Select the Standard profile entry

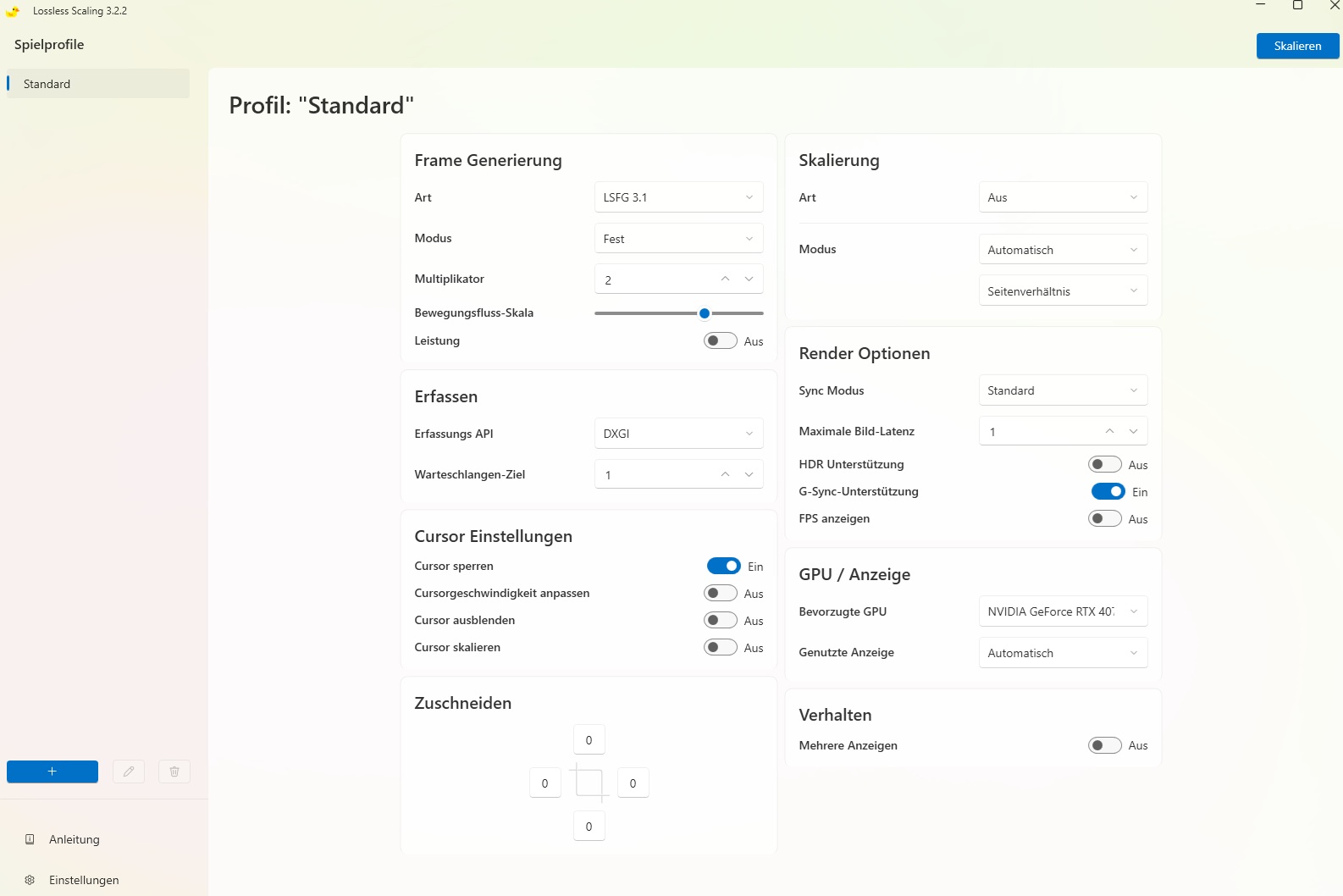point(98,84)
